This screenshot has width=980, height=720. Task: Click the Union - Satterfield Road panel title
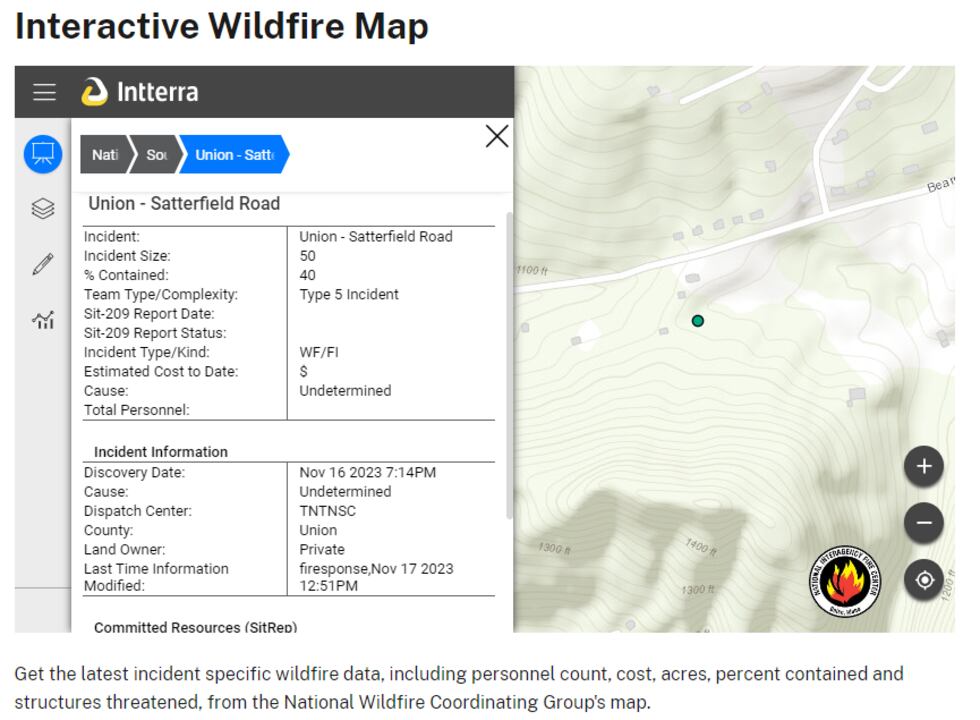click(x=184, y=204)
